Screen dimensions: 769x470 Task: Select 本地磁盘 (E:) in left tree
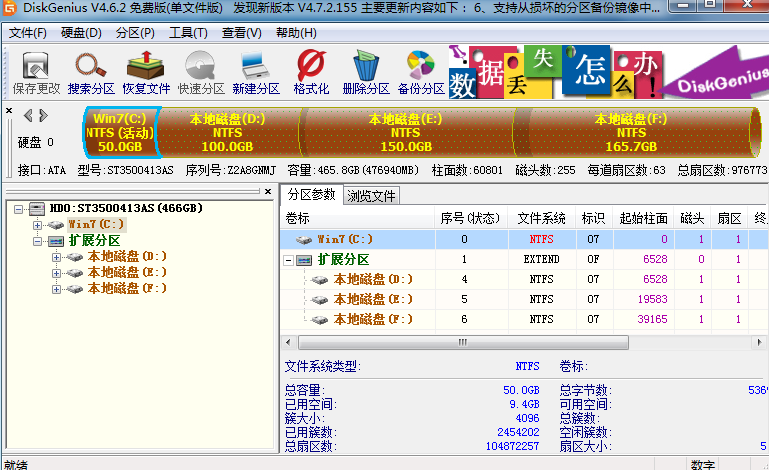pos(127,272)
